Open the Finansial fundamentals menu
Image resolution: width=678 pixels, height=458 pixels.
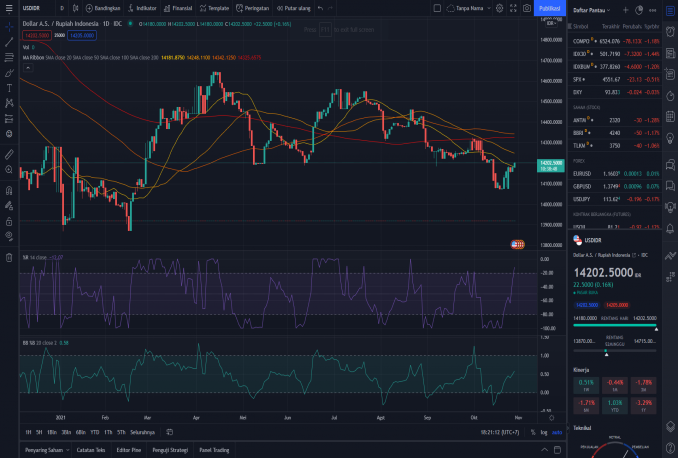pos(179,8)
